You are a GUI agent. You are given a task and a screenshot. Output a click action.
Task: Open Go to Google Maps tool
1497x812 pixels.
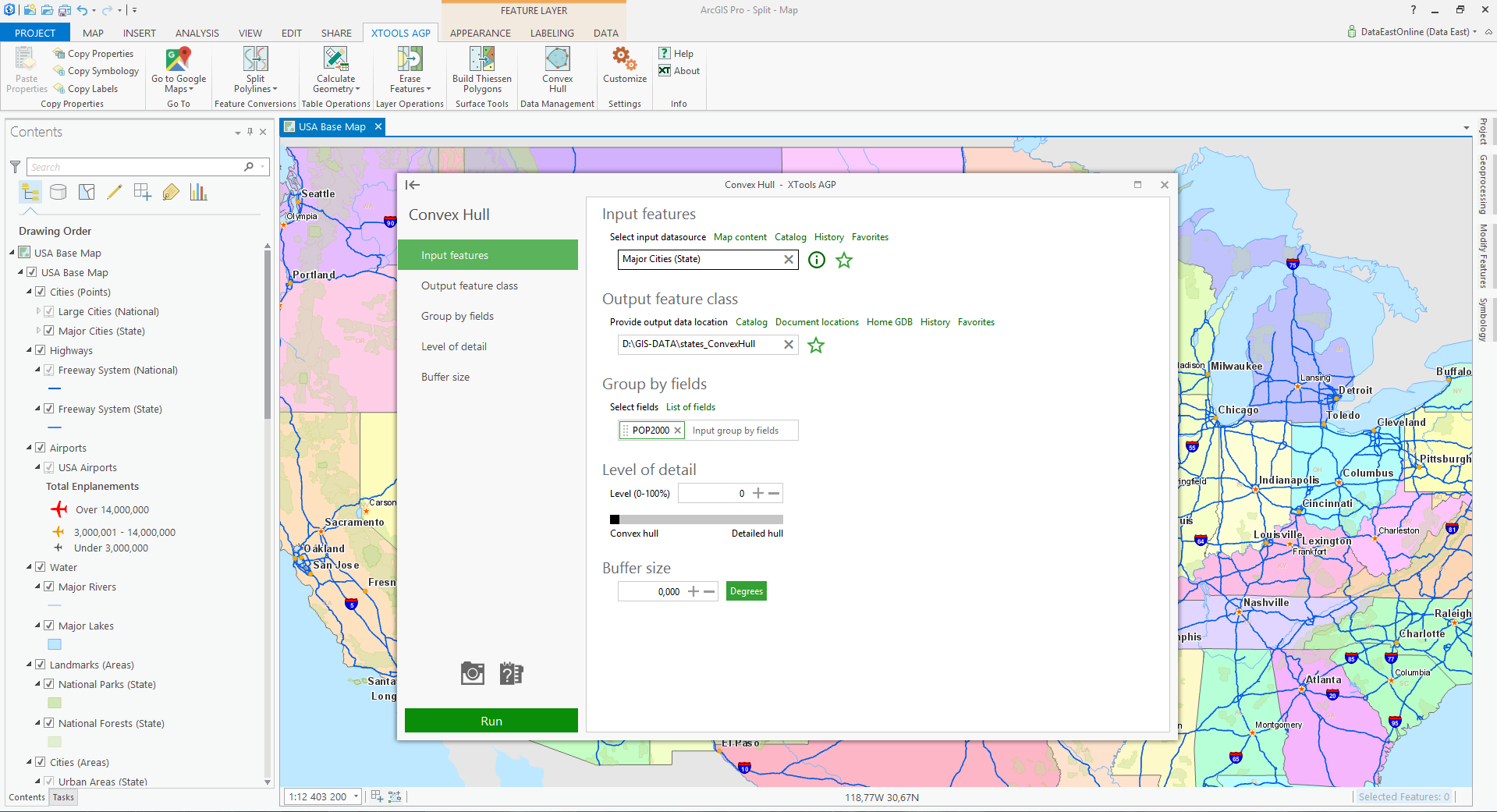pos(179,70)
